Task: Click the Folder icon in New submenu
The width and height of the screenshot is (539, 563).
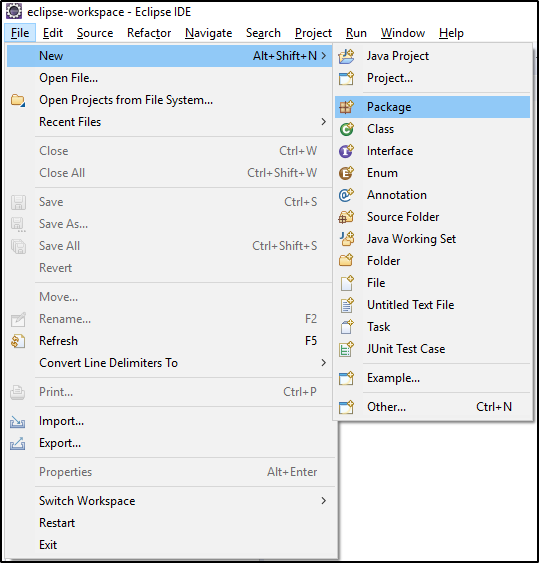Action: tap(347, 261)
